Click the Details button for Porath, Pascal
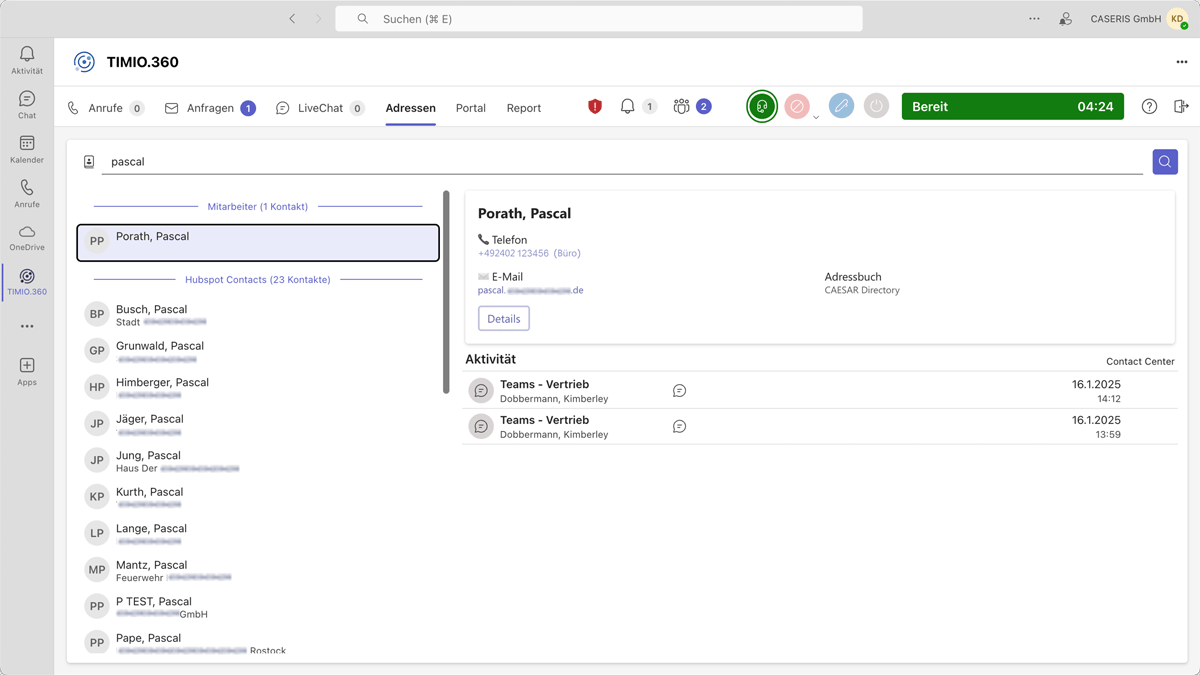 click(503, 319)
